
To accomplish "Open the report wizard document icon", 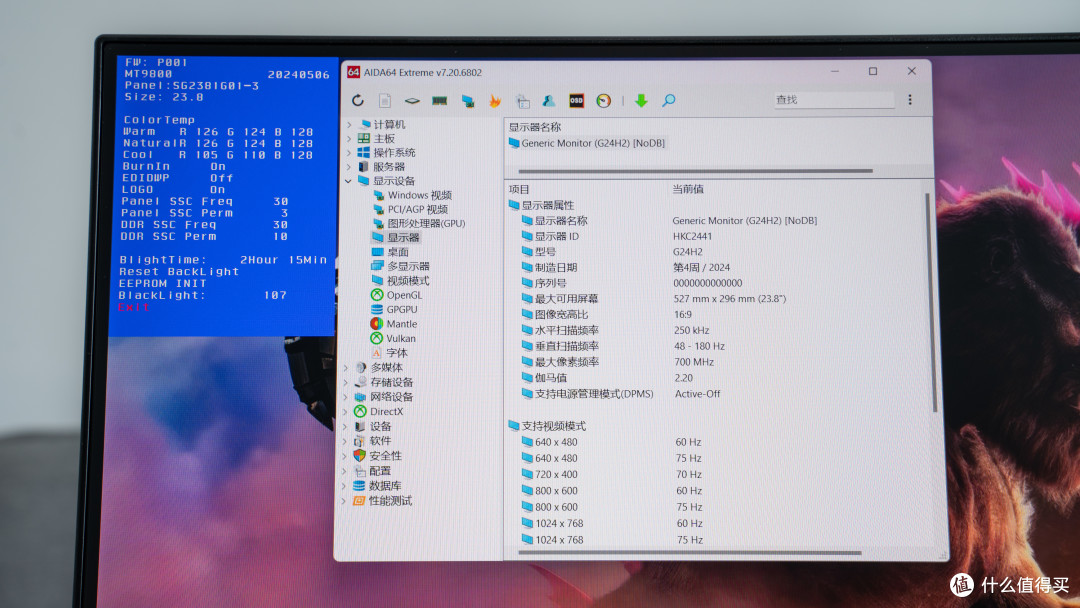I will click(x=384, y=100).
